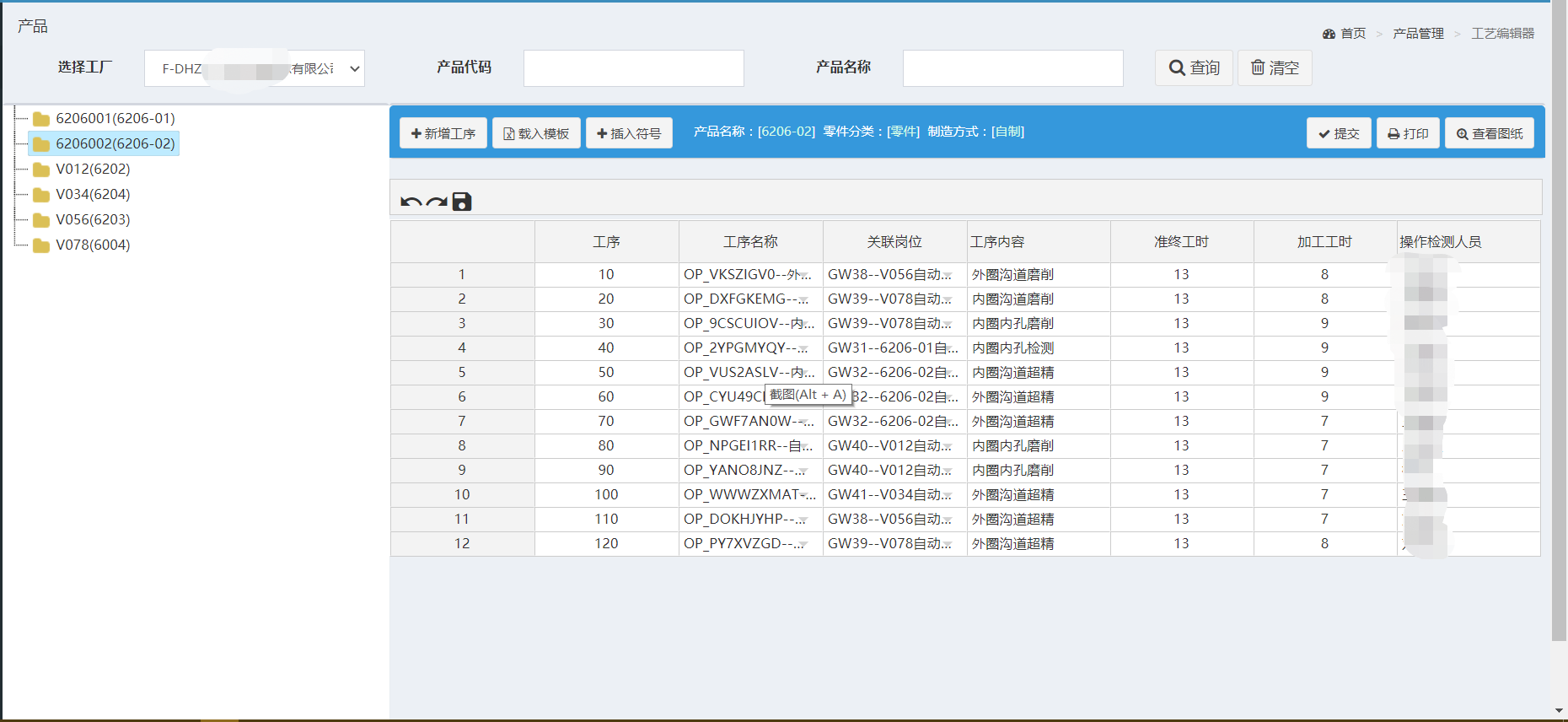Click the save floppy disk icon
The height and width of the screenshot is (722, 1568).
point(462,202)
